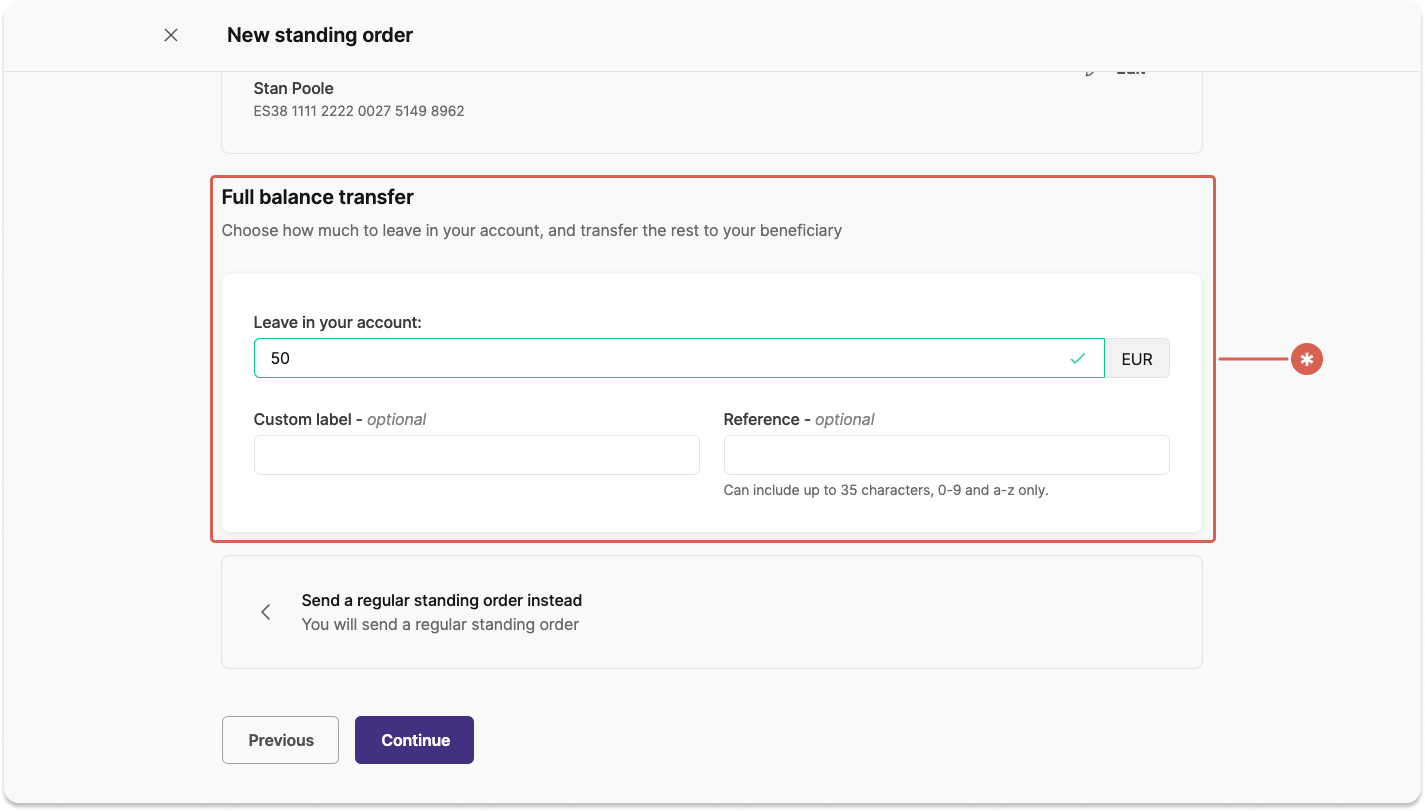Viewport: 1425px width, 811px height.
Task: Click the Full balance transfer heading
Action: [x=318, y=197]
